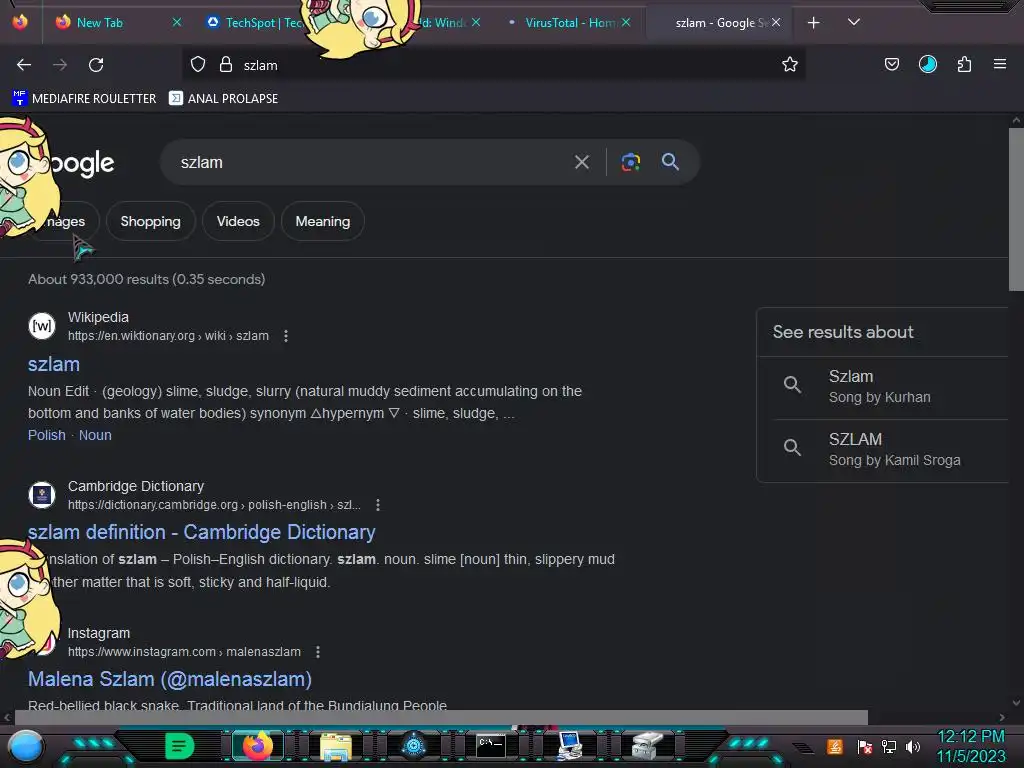Open the MEDIAFIRE ROULETTER bookmark
This screenshot has width=1024, height=768.
pos(84,99)
